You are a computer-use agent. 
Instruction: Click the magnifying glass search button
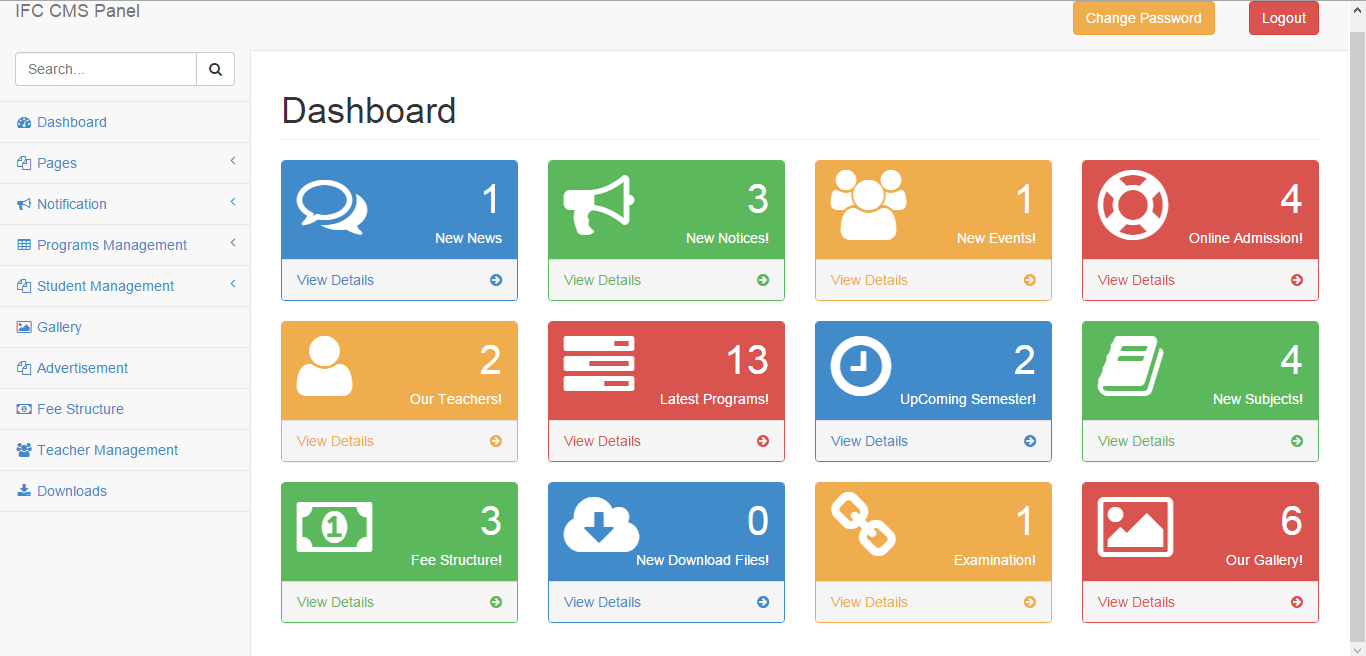(215, 69)
